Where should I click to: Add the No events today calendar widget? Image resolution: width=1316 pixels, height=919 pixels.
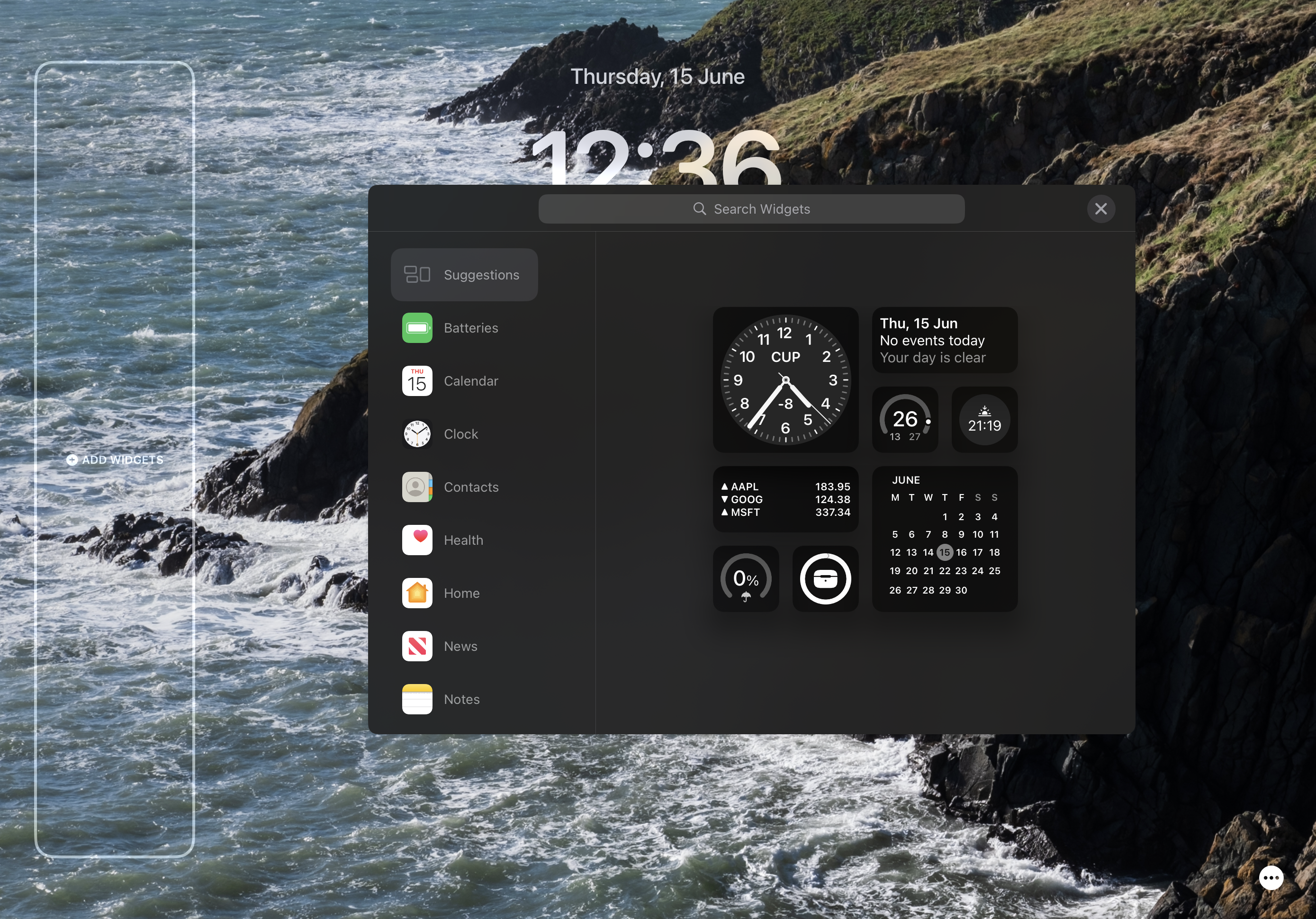coord(945,340)
